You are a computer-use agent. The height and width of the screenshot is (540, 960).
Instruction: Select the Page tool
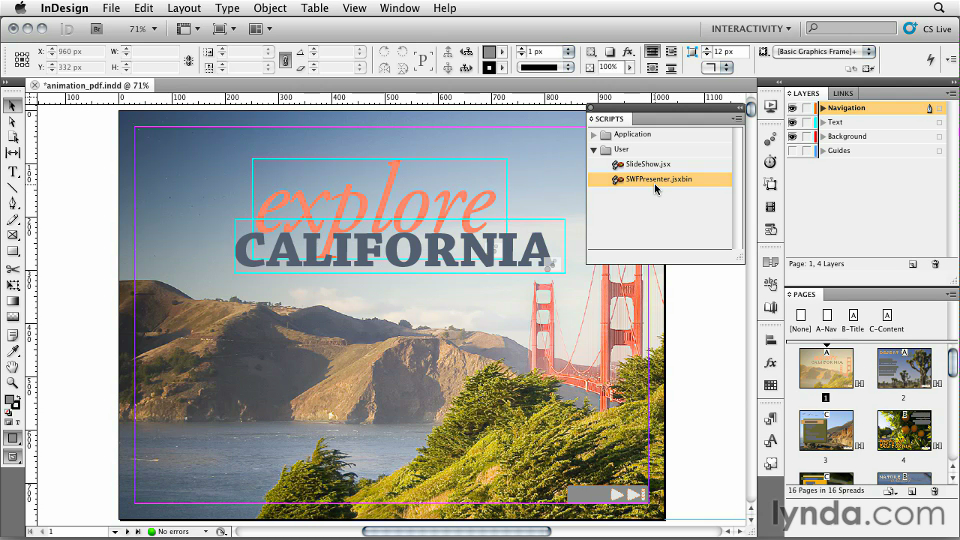coord(12,137)
